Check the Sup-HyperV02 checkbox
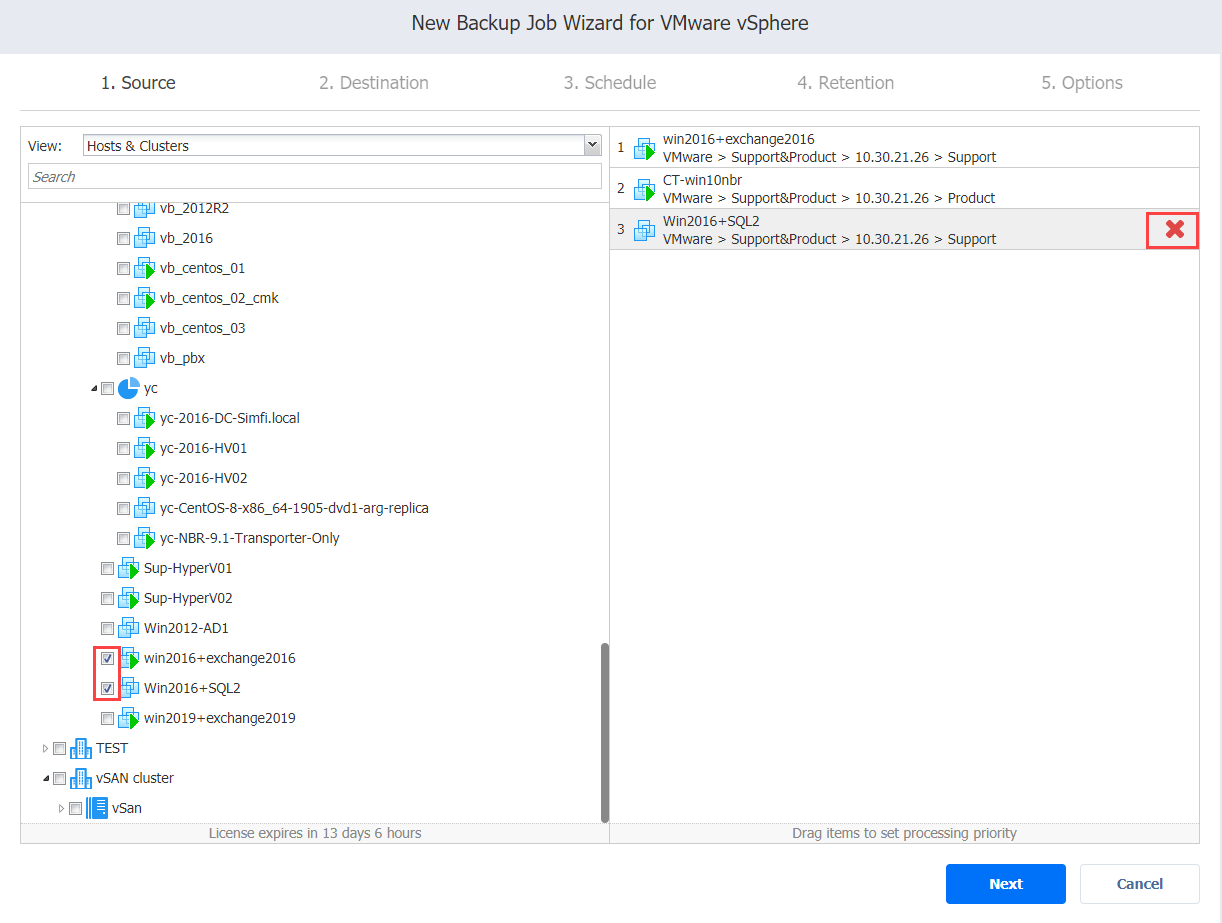 point(107,598)
